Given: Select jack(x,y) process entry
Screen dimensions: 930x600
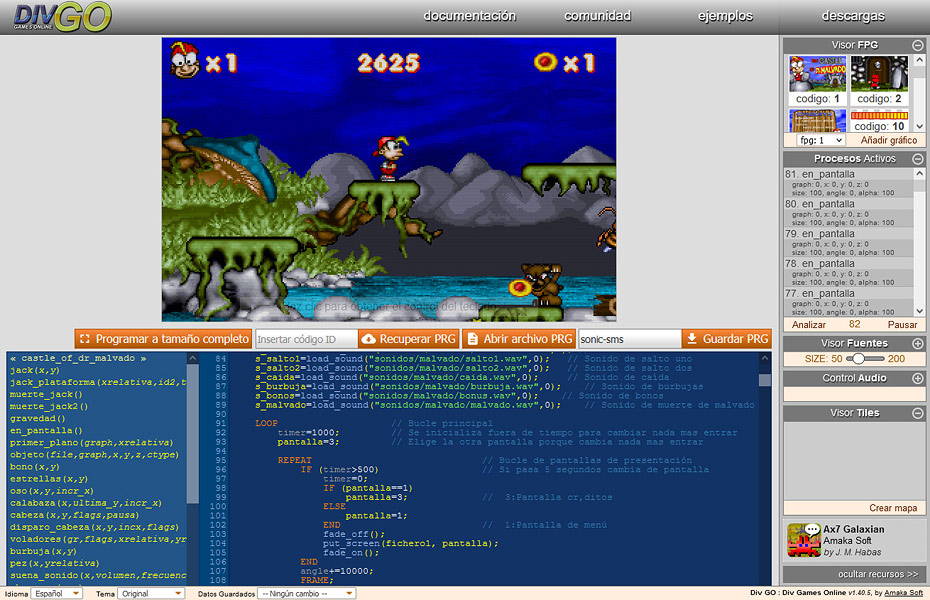Looking at the screenshot, I should (x=34, y=370).
